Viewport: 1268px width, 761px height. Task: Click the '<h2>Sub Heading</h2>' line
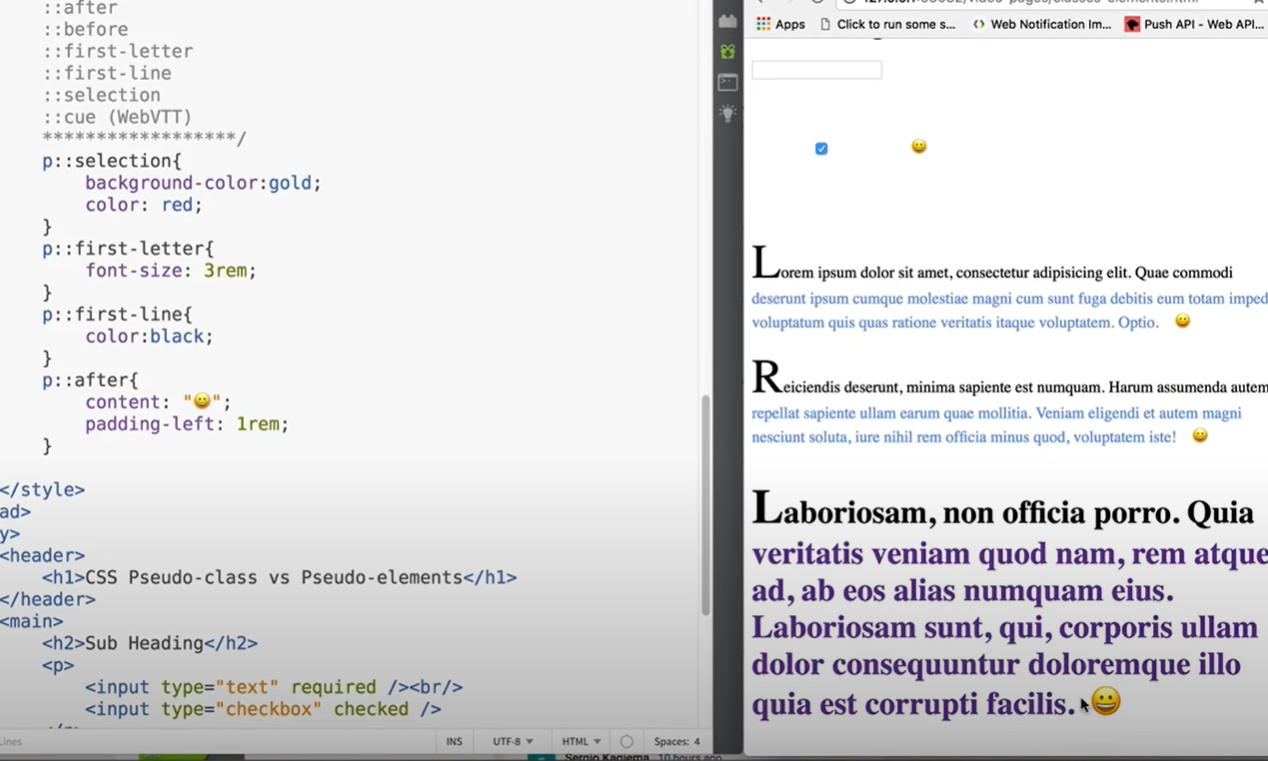(150, 644)
